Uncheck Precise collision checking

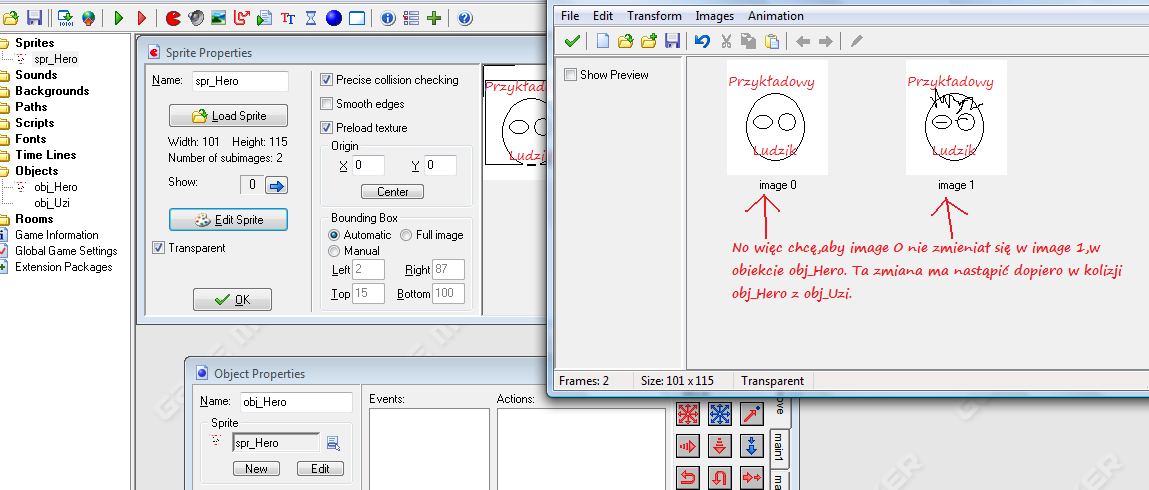(327, 80)
